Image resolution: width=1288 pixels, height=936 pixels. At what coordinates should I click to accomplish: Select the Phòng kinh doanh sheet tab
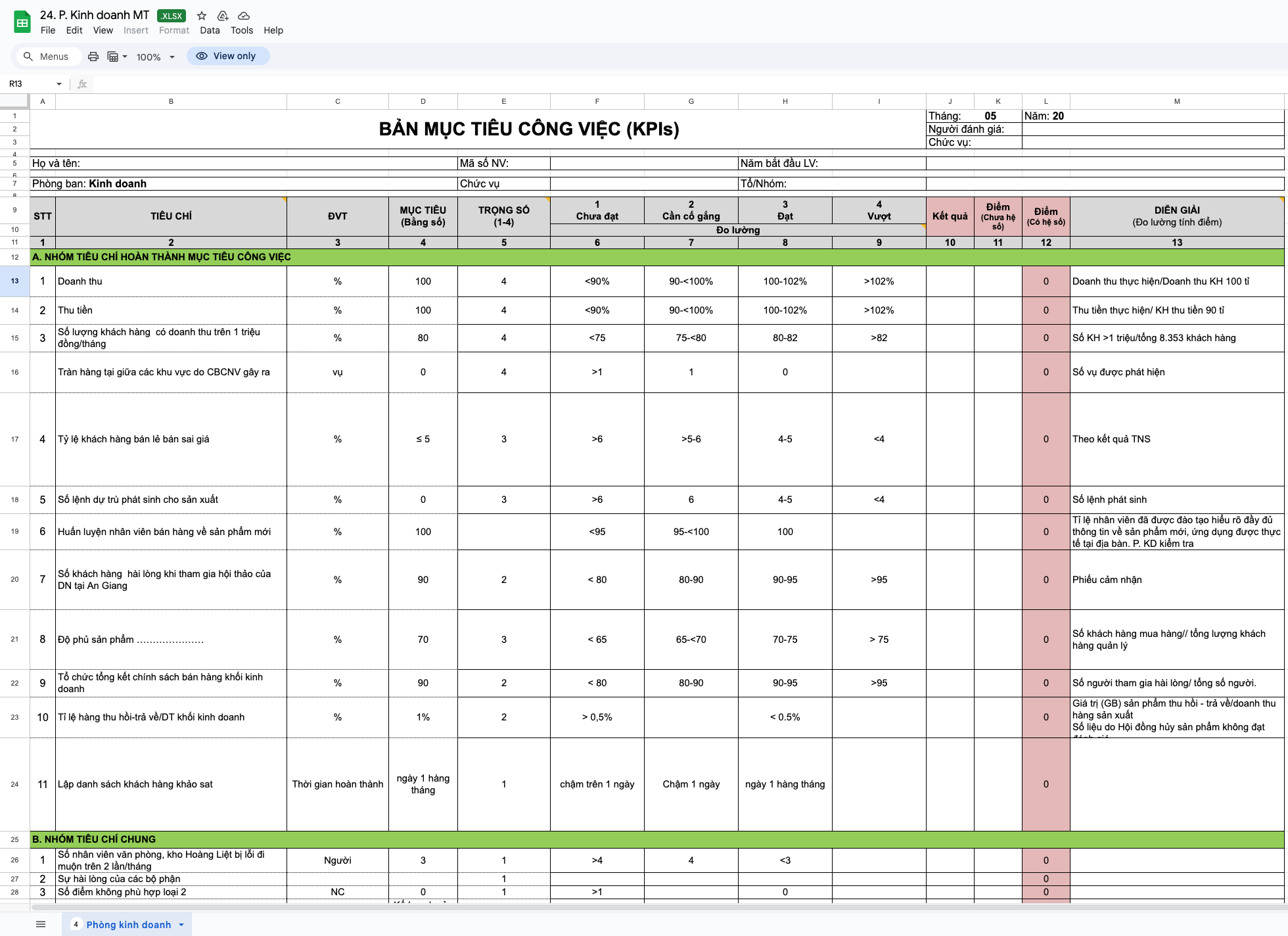[128, 925]
